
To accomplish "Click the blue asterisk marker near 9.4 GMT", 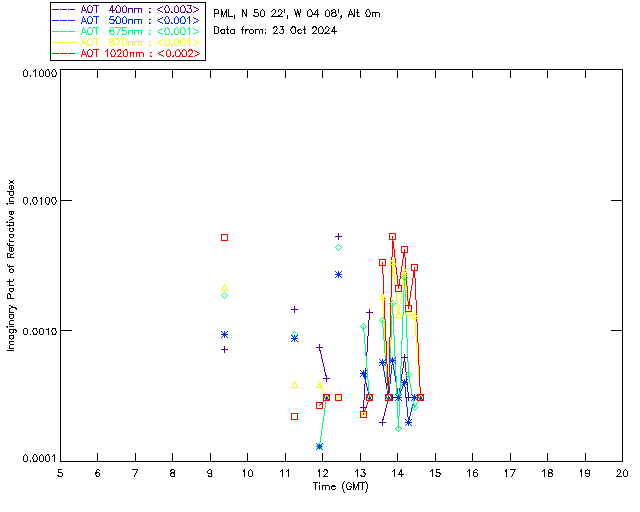I will tap(224, 334).
